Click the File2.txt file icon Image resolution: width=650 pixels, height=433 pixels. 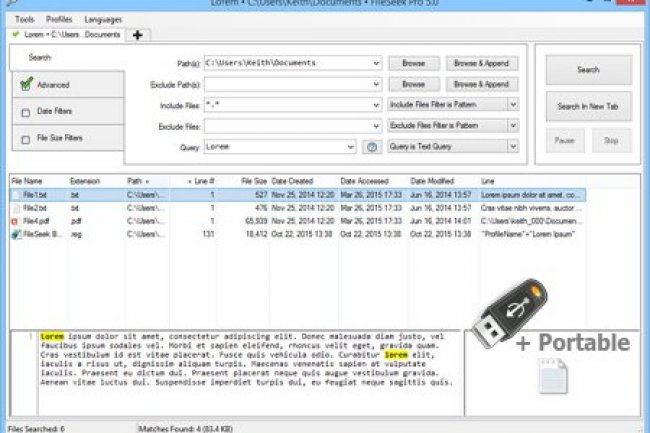[x=16, y=208]
